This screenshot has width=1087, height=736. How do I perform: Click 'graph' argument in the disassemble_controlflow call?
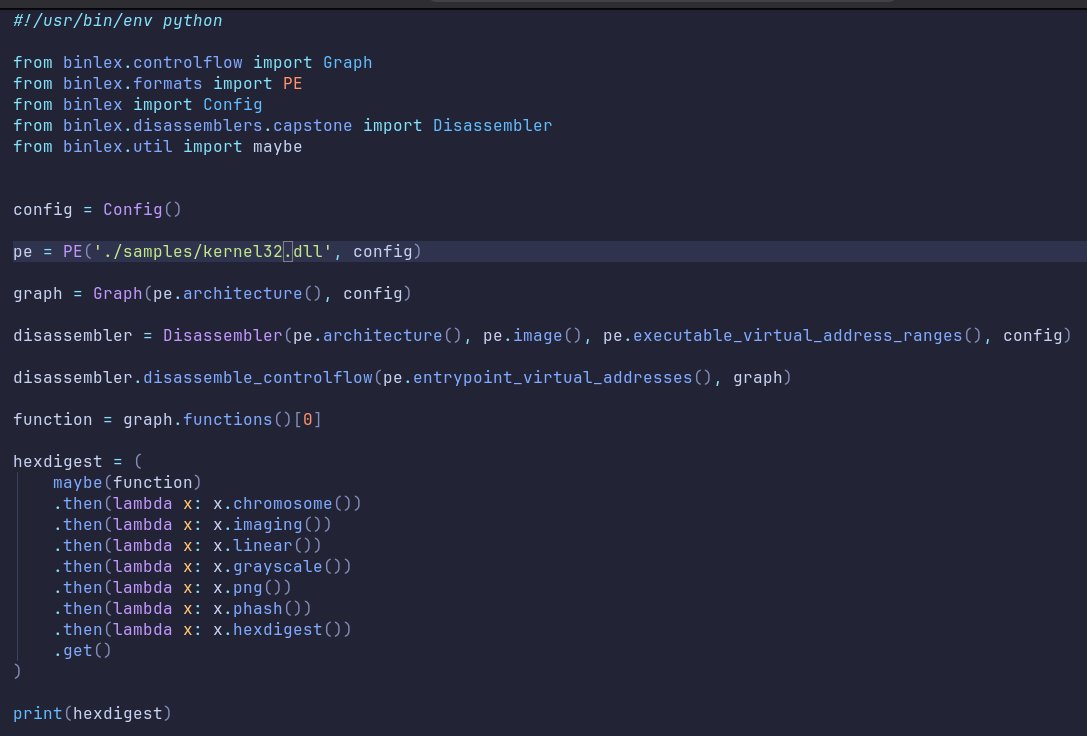(x=758, y=378)
